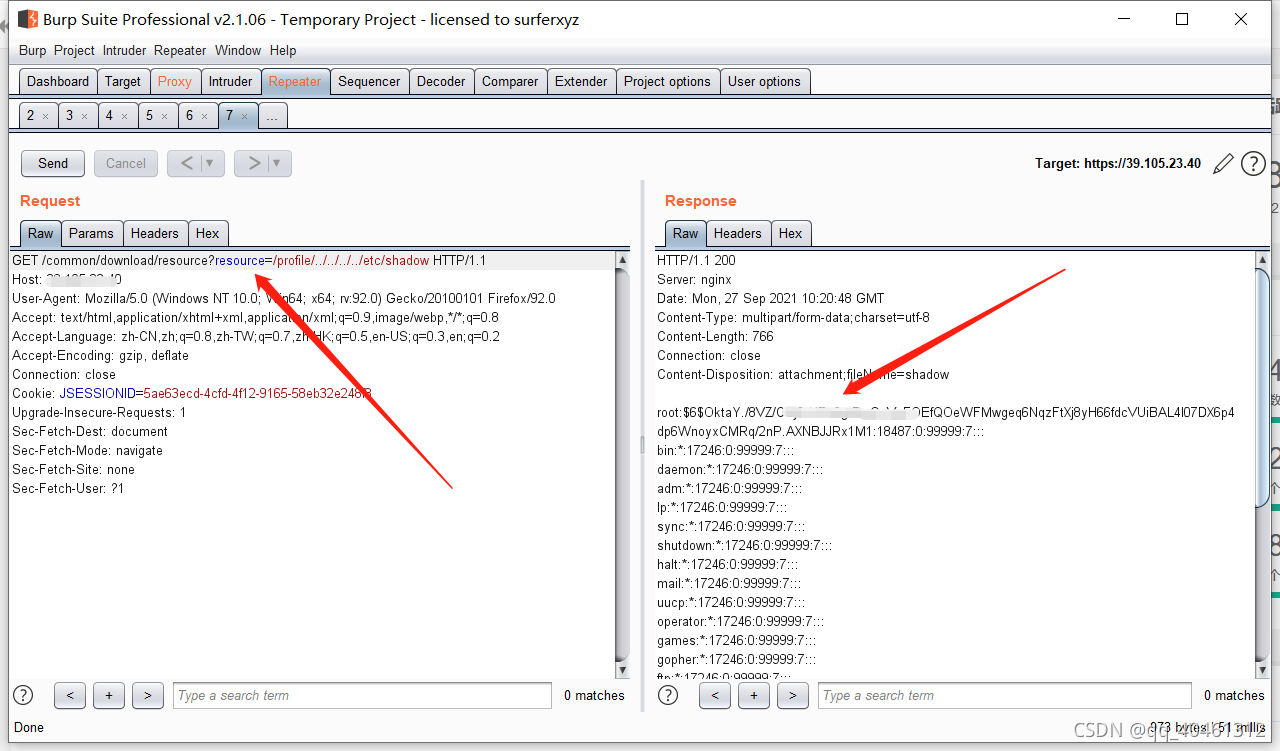Open the Repeater menu

(x=180, y=50)
